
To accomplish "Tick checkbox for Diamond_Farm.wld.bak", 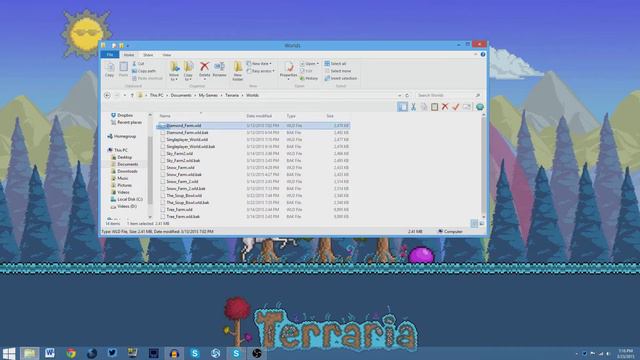I will [163, 133].
